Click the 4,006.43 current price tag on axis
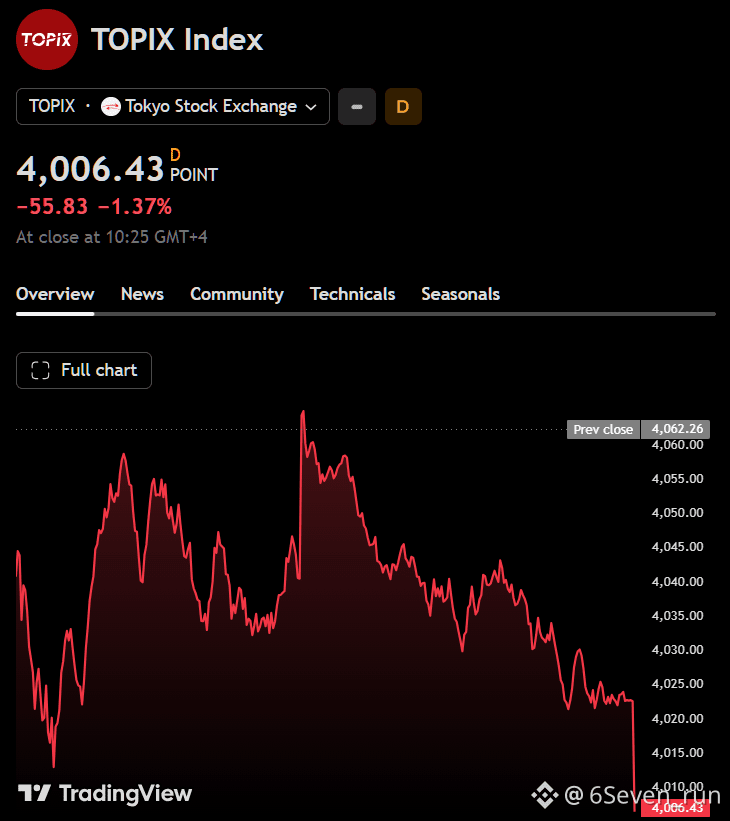This screenshot has height=821, width=730. [676, 808]
